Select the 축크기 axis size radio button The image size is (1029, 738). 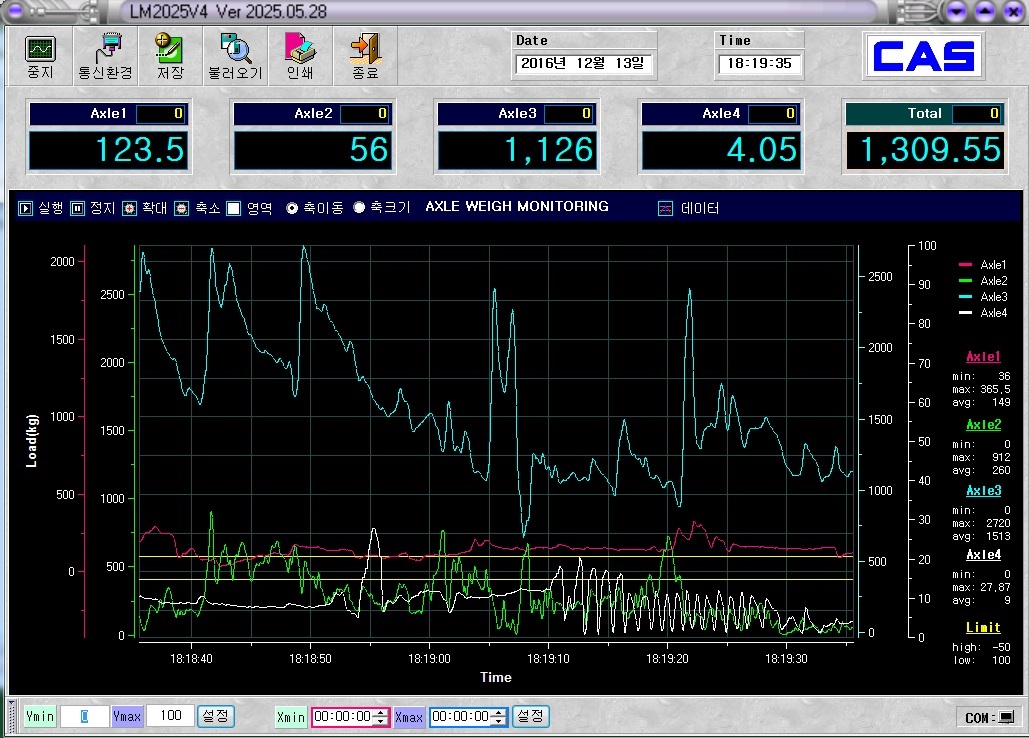(359, 207)
